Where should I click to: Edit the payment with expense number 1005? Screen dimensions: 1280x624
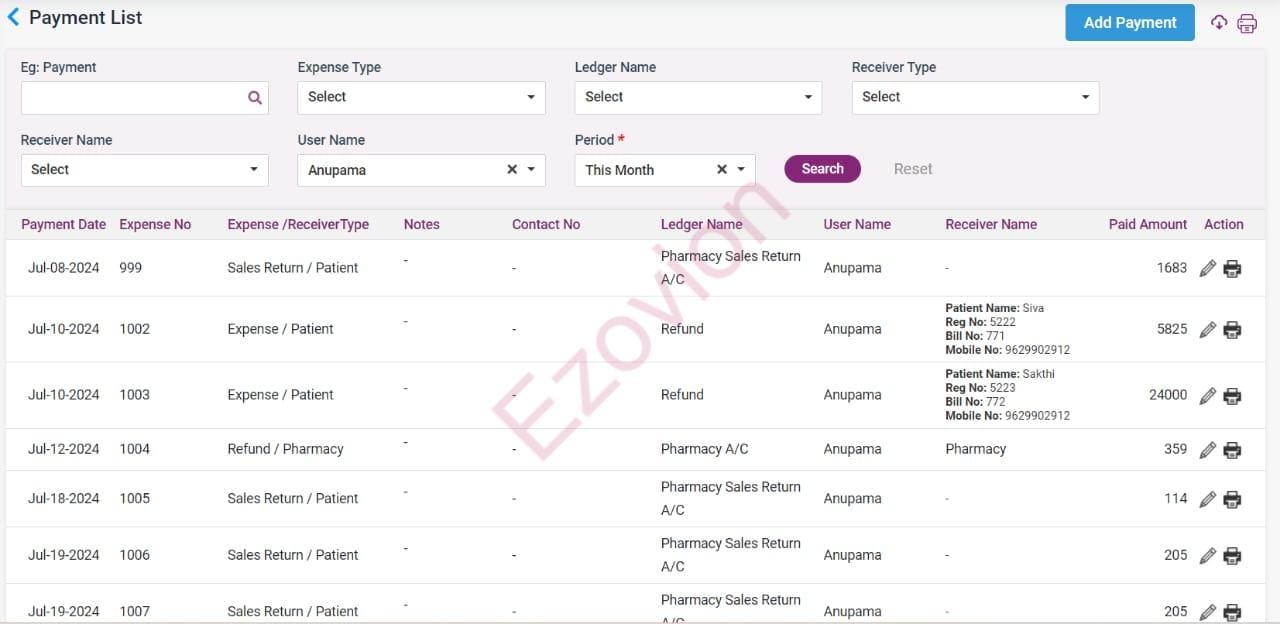[x=1208, y=498]
